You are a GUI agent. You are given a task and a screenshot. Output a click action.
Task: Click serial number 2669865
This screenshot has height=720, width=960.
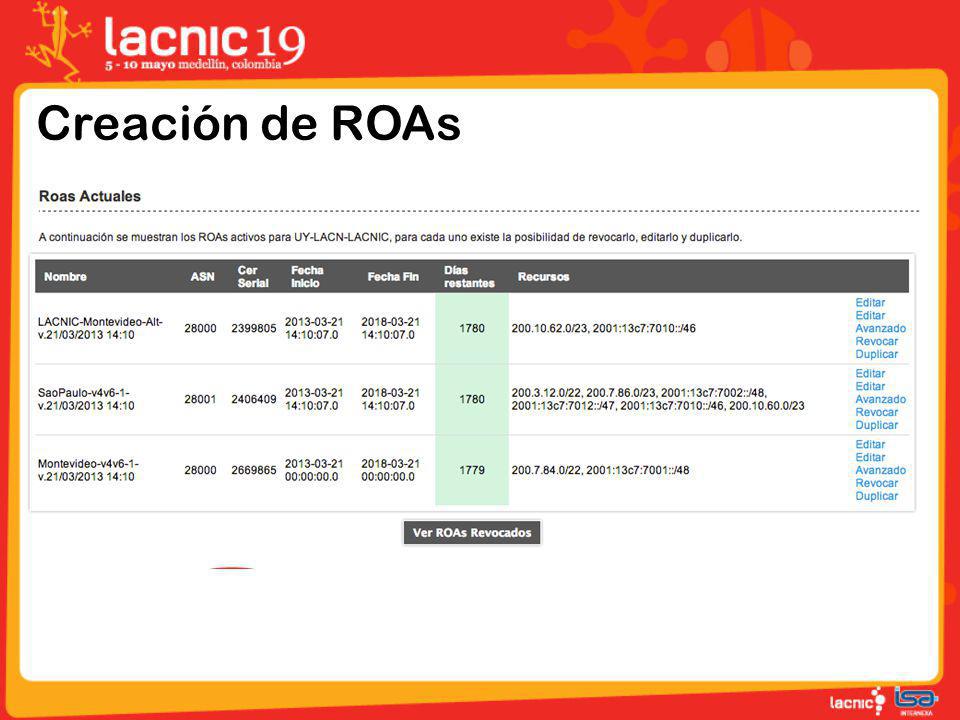pyautogui.click(x=253, y=470)
